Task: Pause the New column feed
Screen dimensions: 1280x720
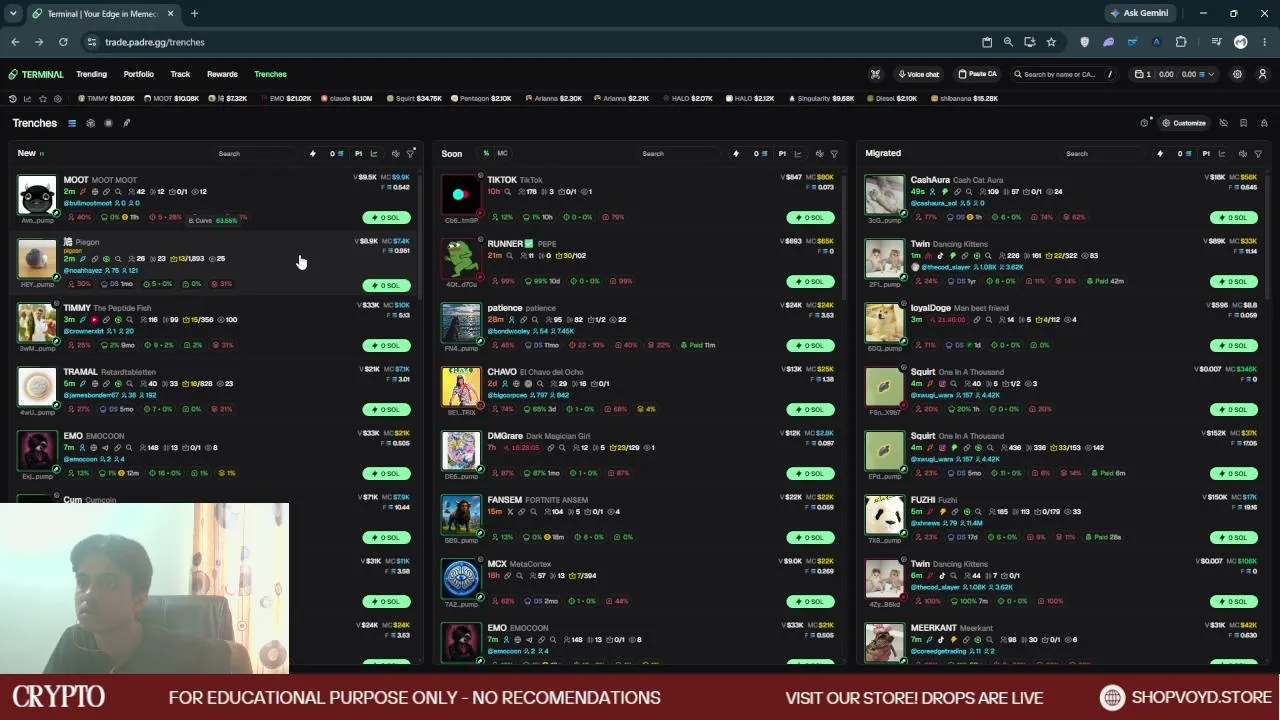Action: (41, 153)
